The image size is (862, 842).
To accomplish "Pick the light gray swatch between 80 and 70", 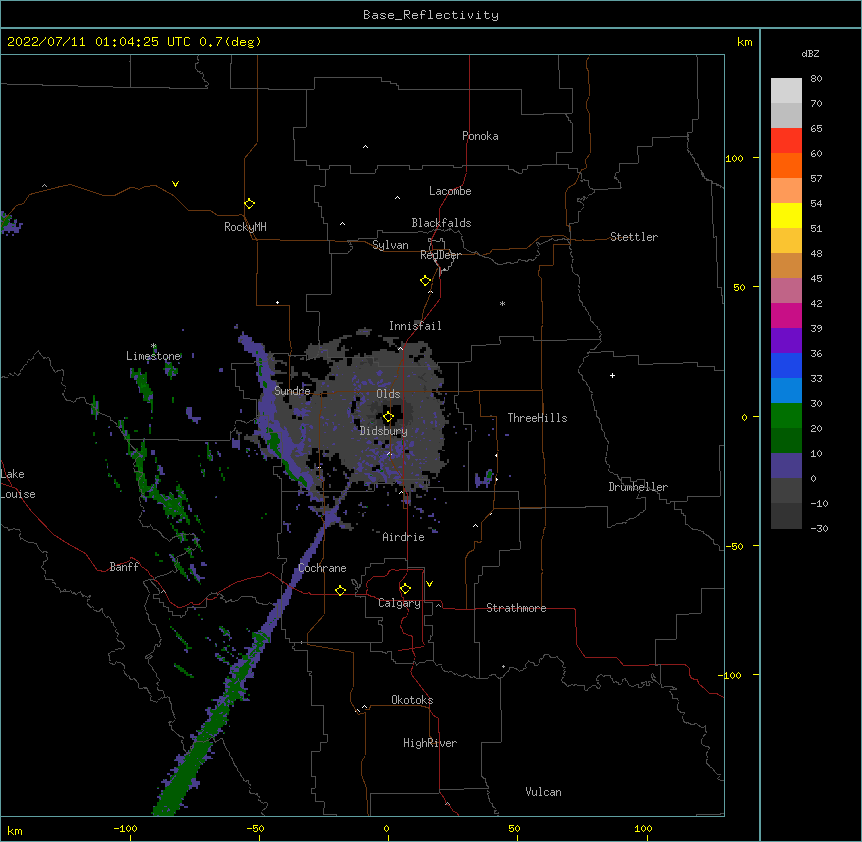I will (786, 91).
